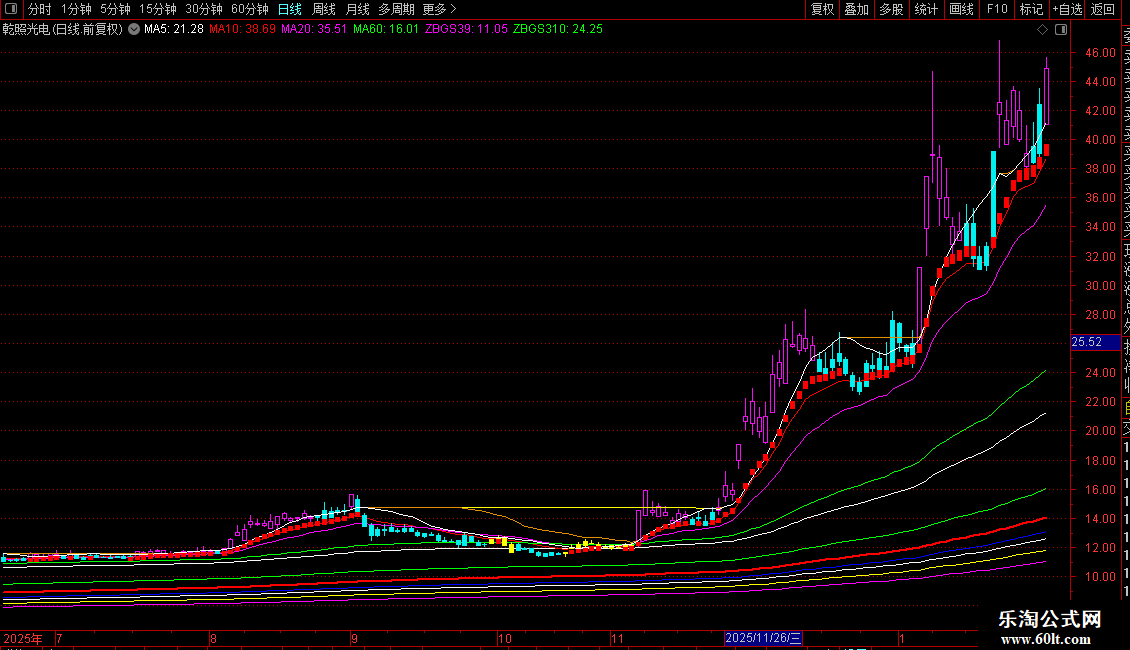
Task: Click the left panel toggle icon
Action: pos(12,9)
